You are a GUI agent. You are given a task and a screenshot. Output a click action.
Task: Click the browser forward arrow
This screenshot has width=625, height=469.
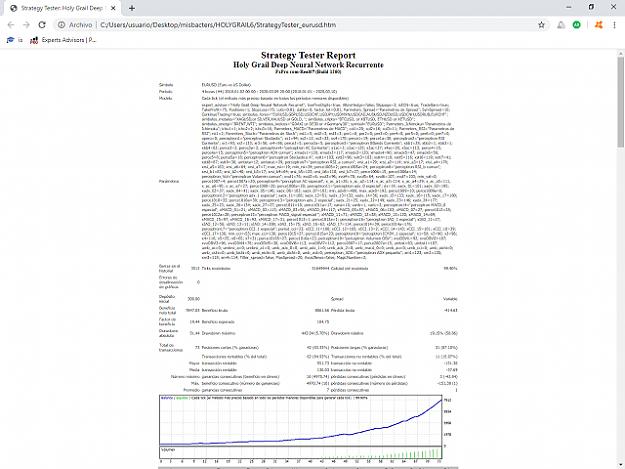26,25
